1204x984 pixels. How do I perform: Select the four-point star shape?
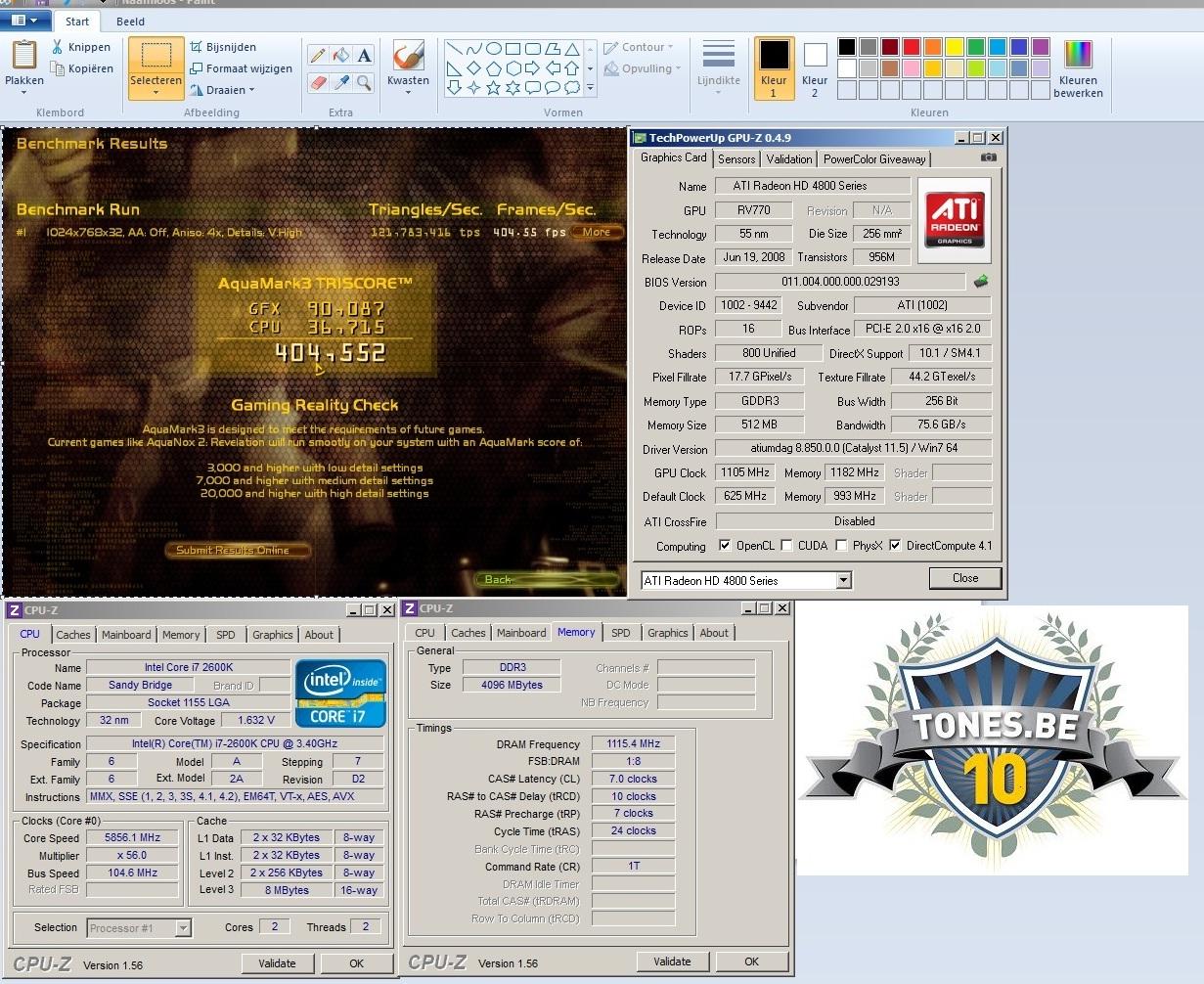473,88
